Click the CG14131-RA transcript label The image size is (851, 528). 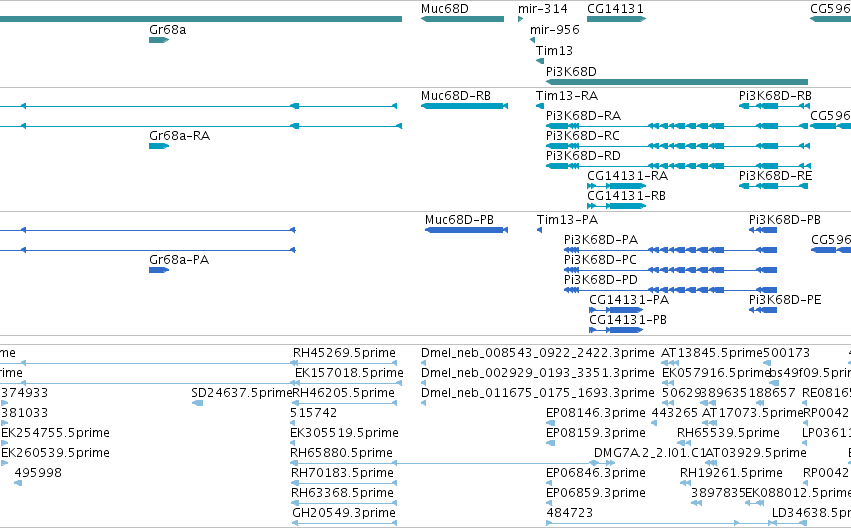[627, 176]
